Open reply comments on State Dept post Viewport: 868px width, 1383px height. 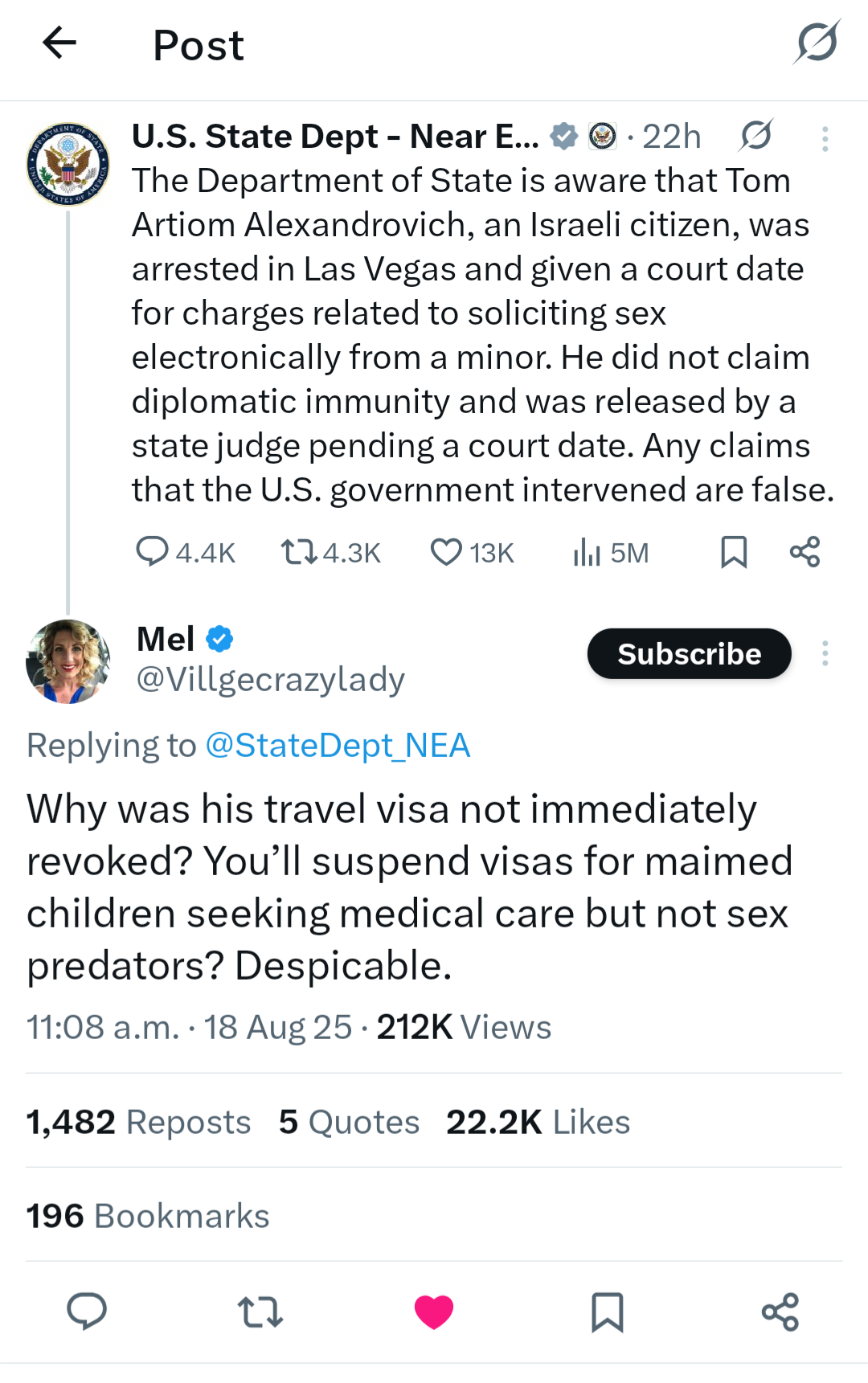pyautogui.click(x=186, y=553)
